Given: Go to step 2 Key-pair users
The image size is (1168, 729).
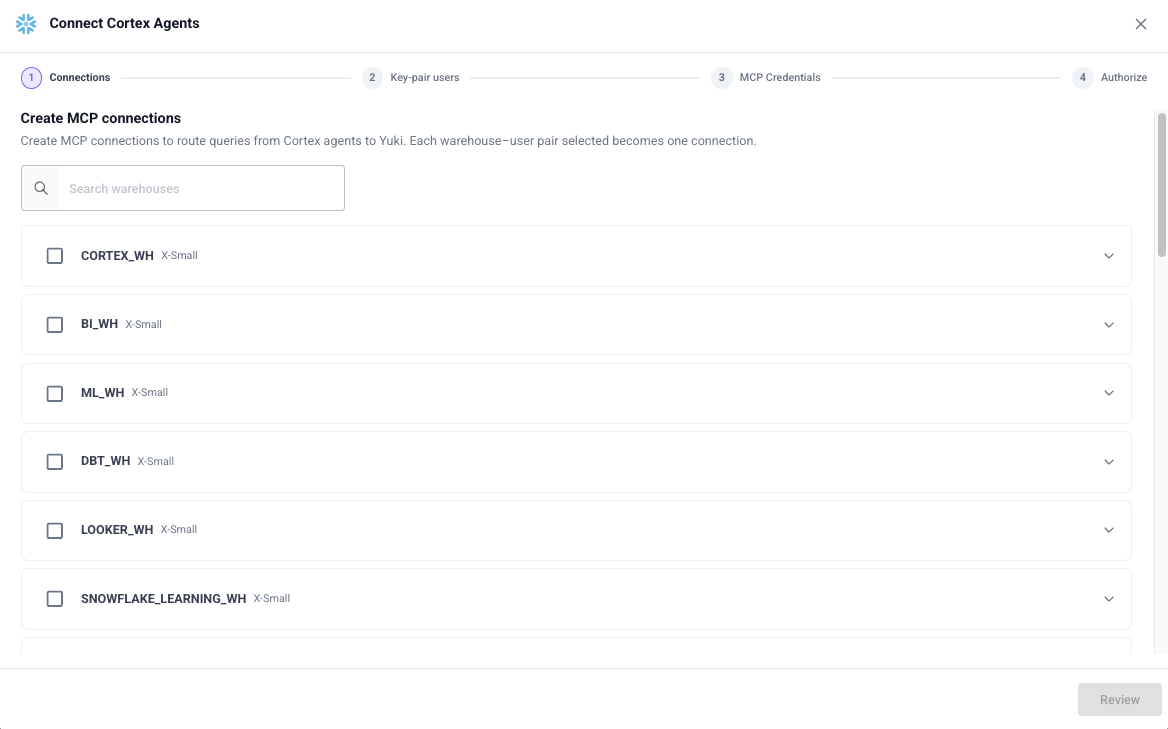Looking at the screenshot, I should pyautogui.click(x=410, y=77).
